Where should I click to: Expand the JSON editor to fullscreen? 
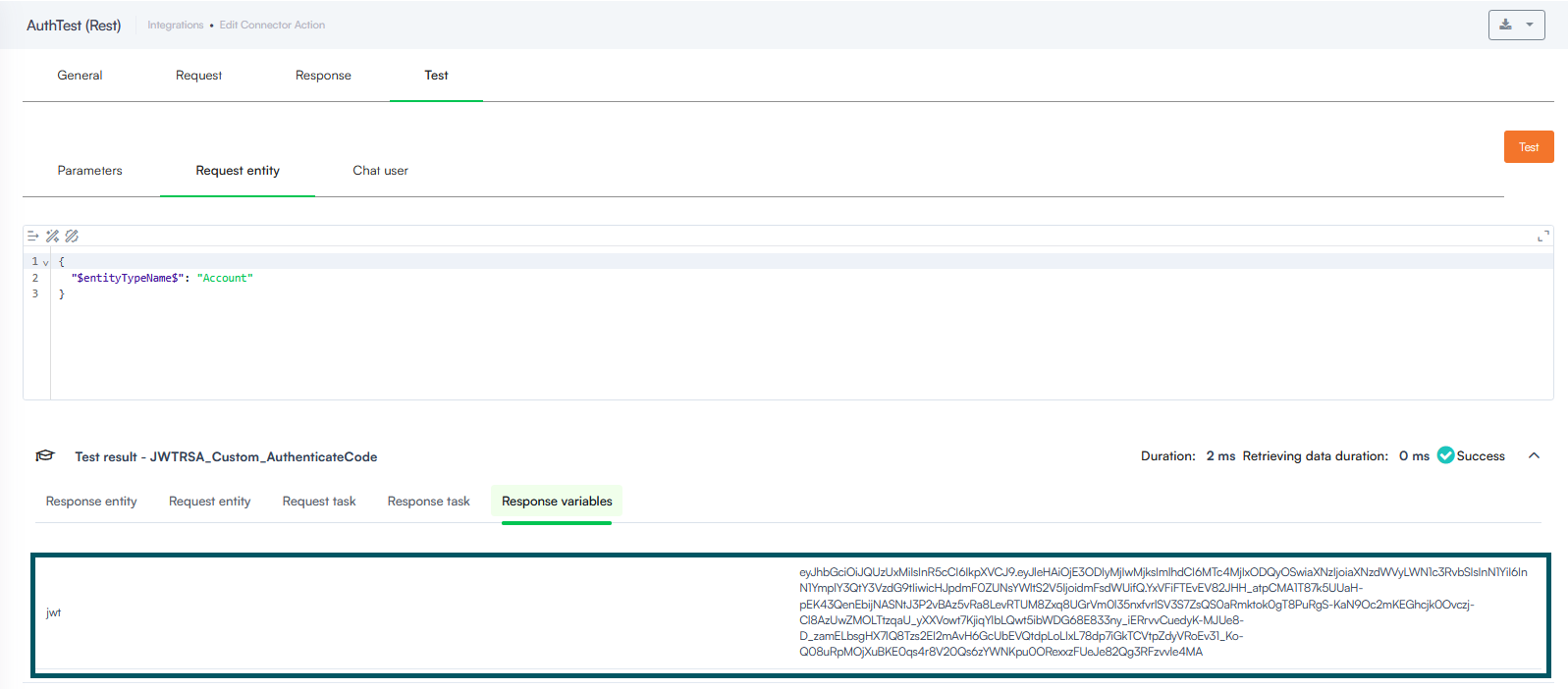tap(1542, 237)
